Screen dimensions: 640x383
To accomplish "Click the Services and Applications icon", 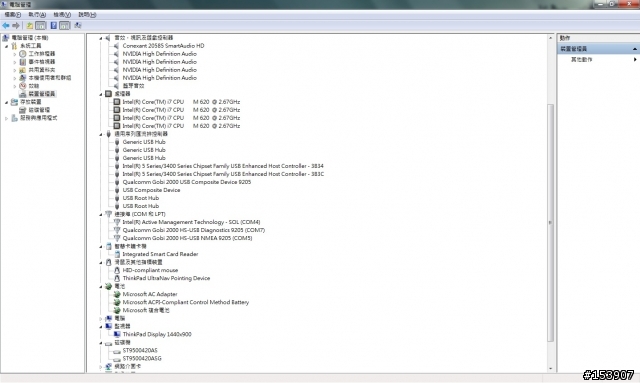I will (x=15, y=118).
